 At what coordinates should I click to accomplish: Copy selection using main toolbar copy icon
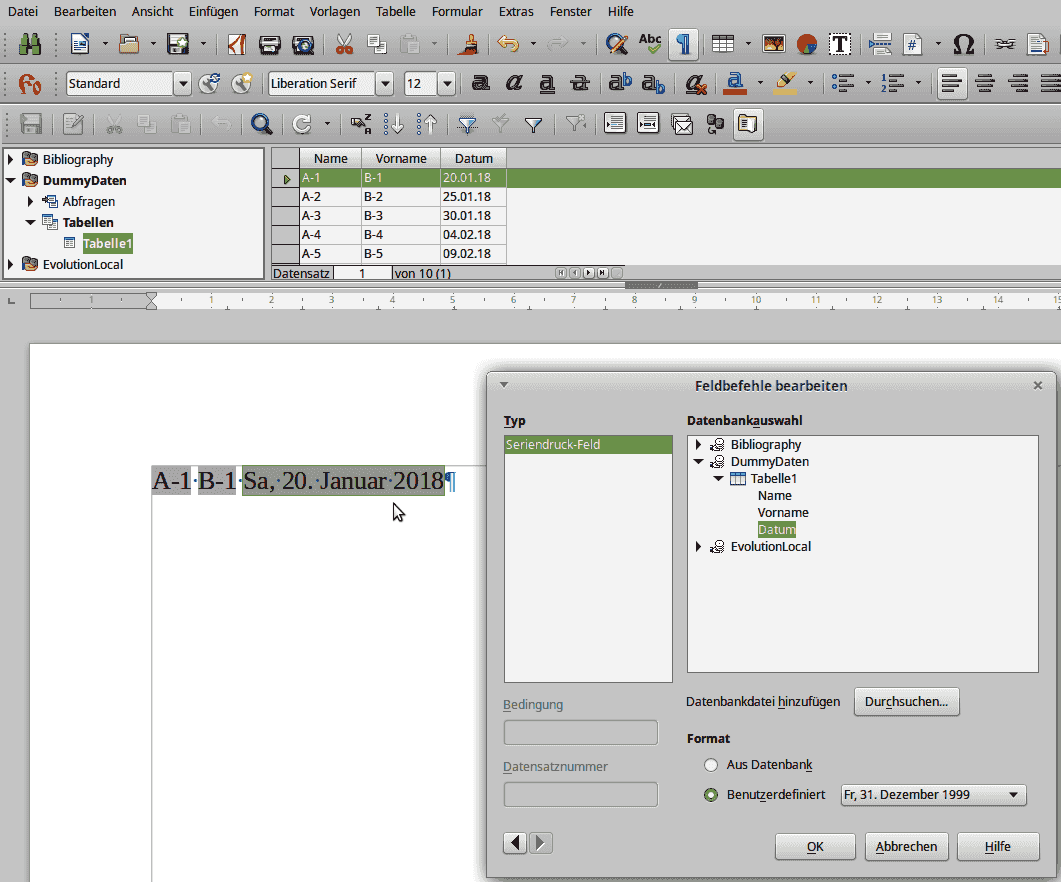tap(377, 45)
